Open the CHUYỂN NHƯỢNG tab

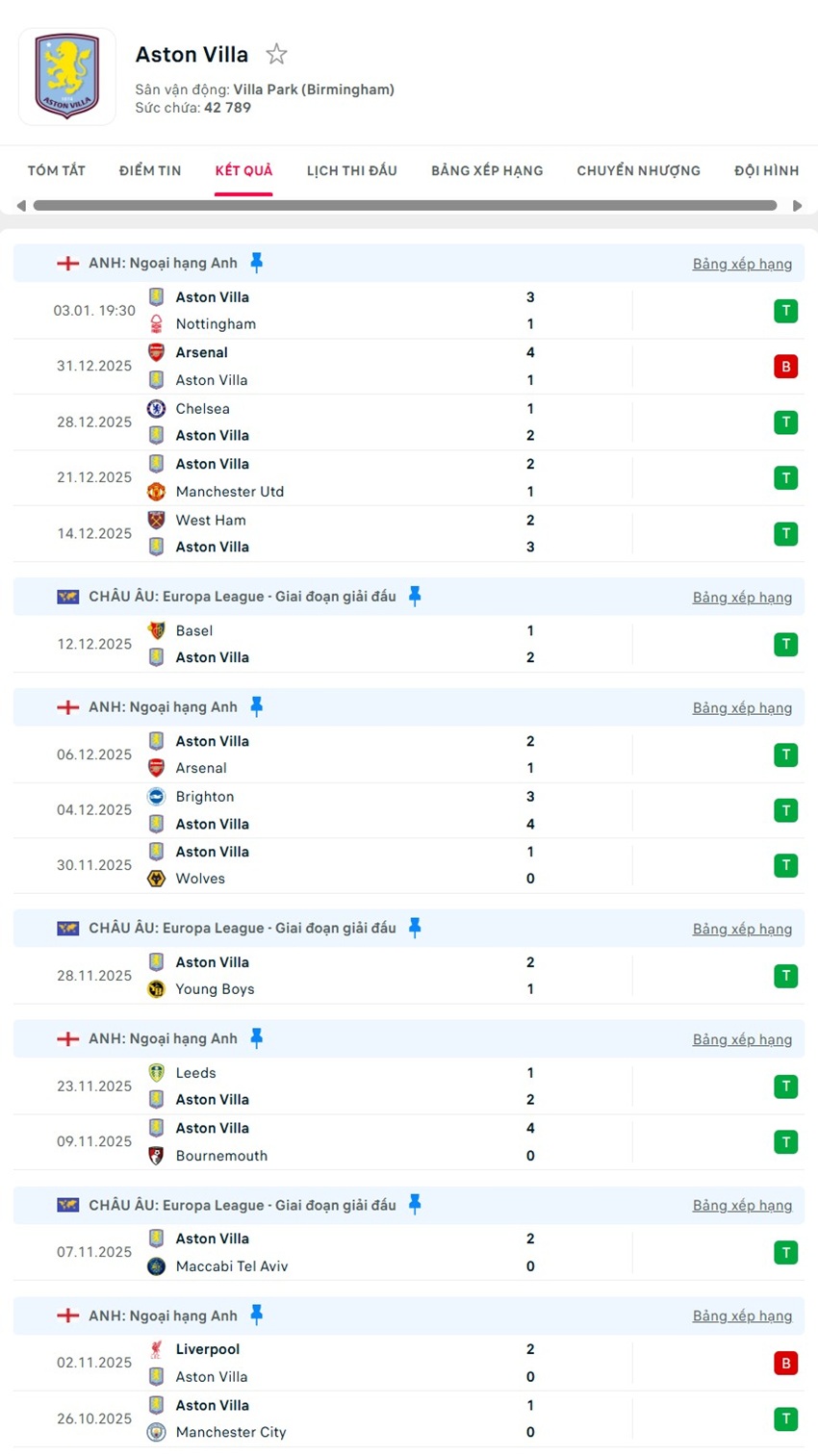coord(638,170)
